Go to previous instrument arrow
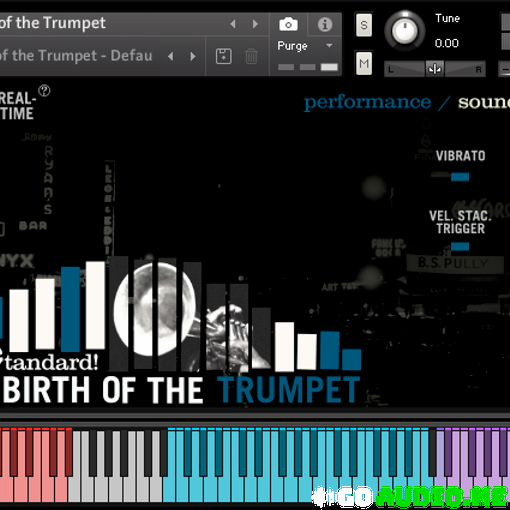This screenshot has height=510, width=510. point(233,24)
